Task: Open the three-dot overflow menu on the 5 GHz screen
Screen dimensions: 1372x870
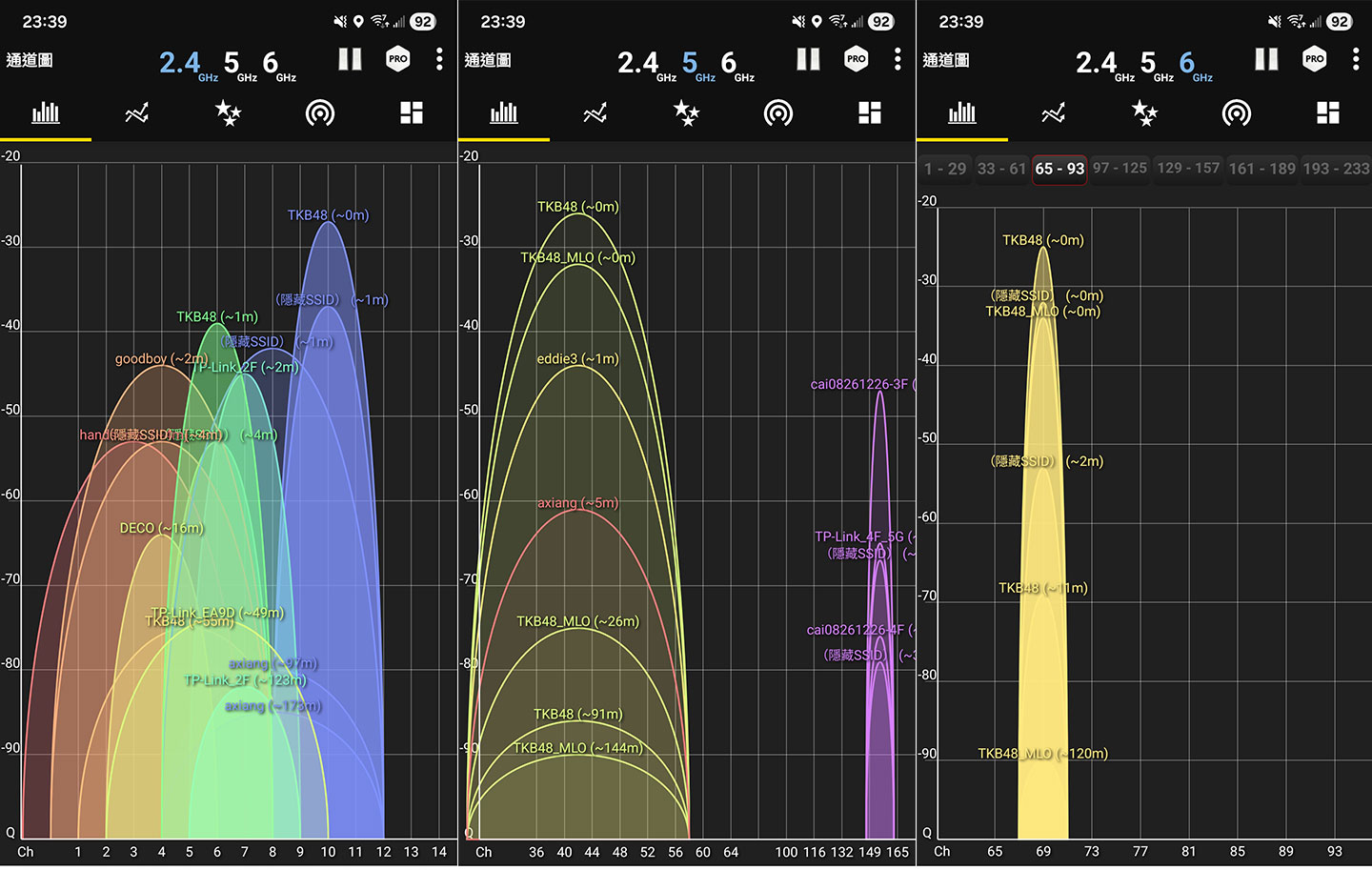Action: click(898, 59)
